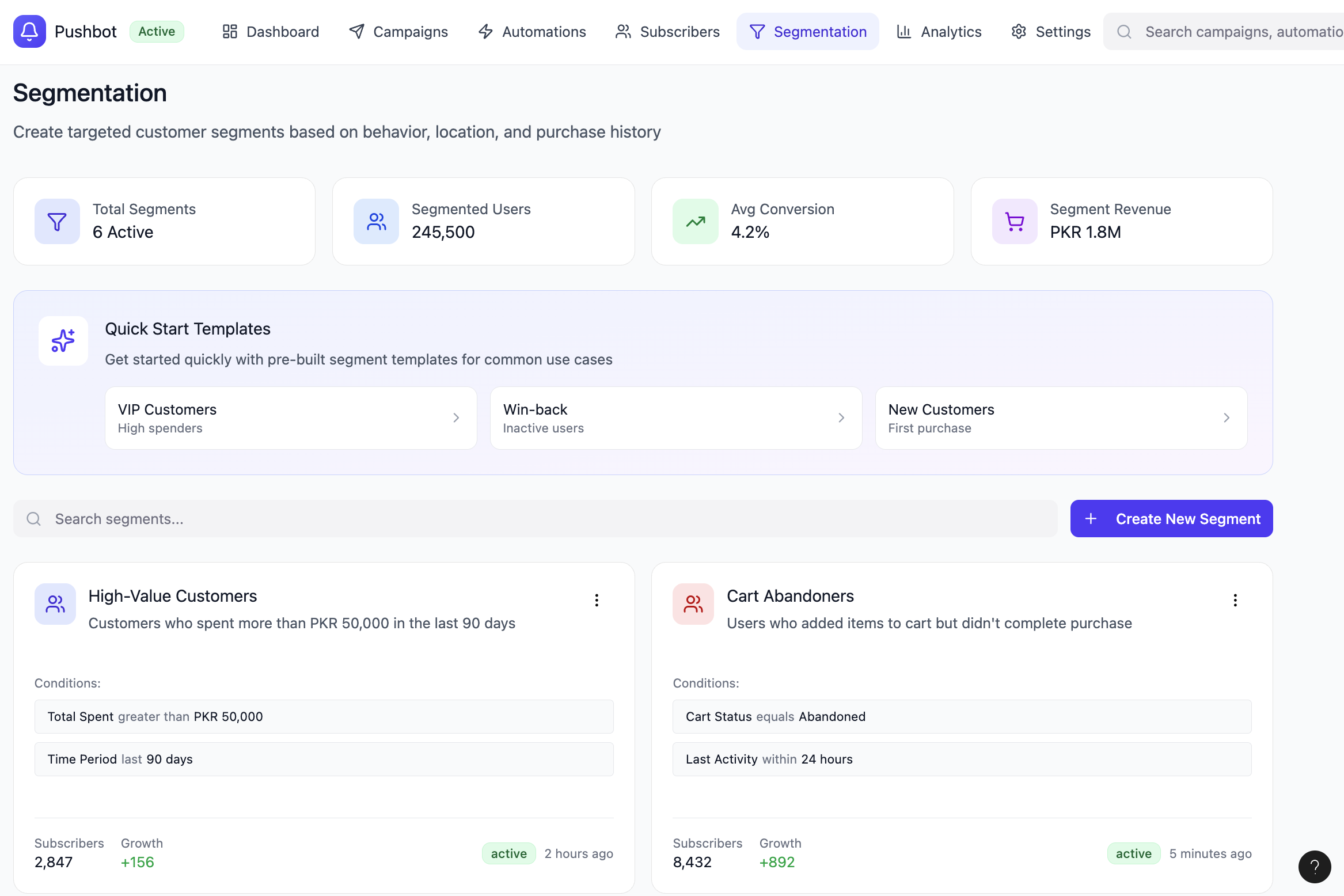The height and width of the screenshot is (896, 1344).
Task: Click the sparkles Quick Start Templates icon
Action: (63, 341)
